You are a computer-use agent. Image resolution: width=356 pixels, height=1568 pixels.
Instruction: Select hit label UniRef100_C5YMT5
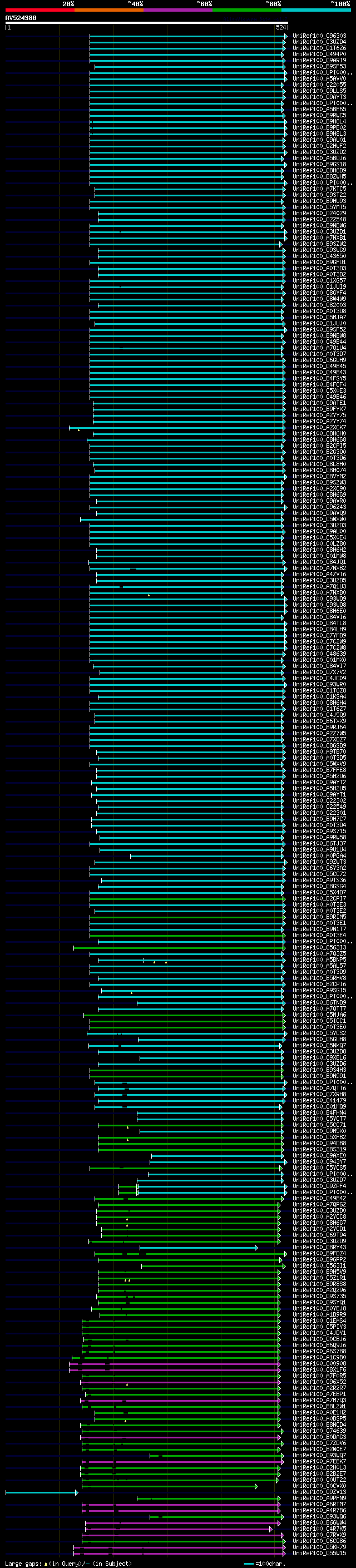(319, 207)
